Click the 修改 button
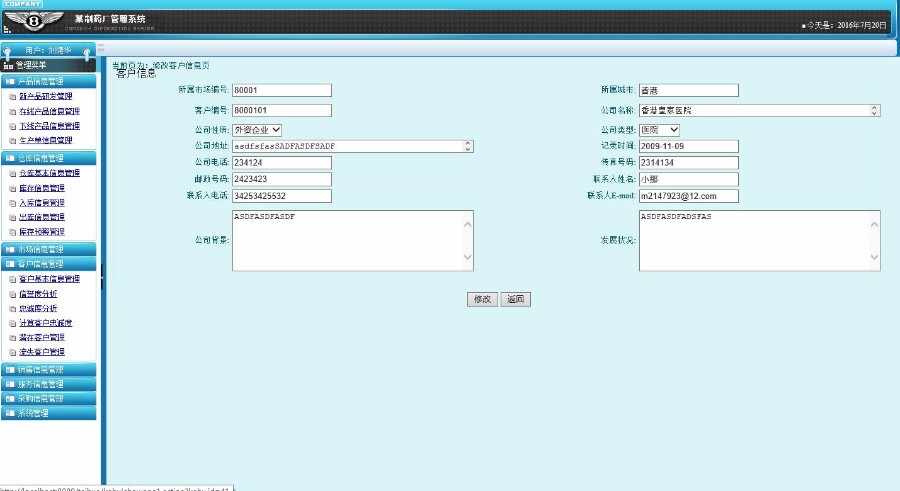This screenshot has height=491, width=900. pos(482,299)
